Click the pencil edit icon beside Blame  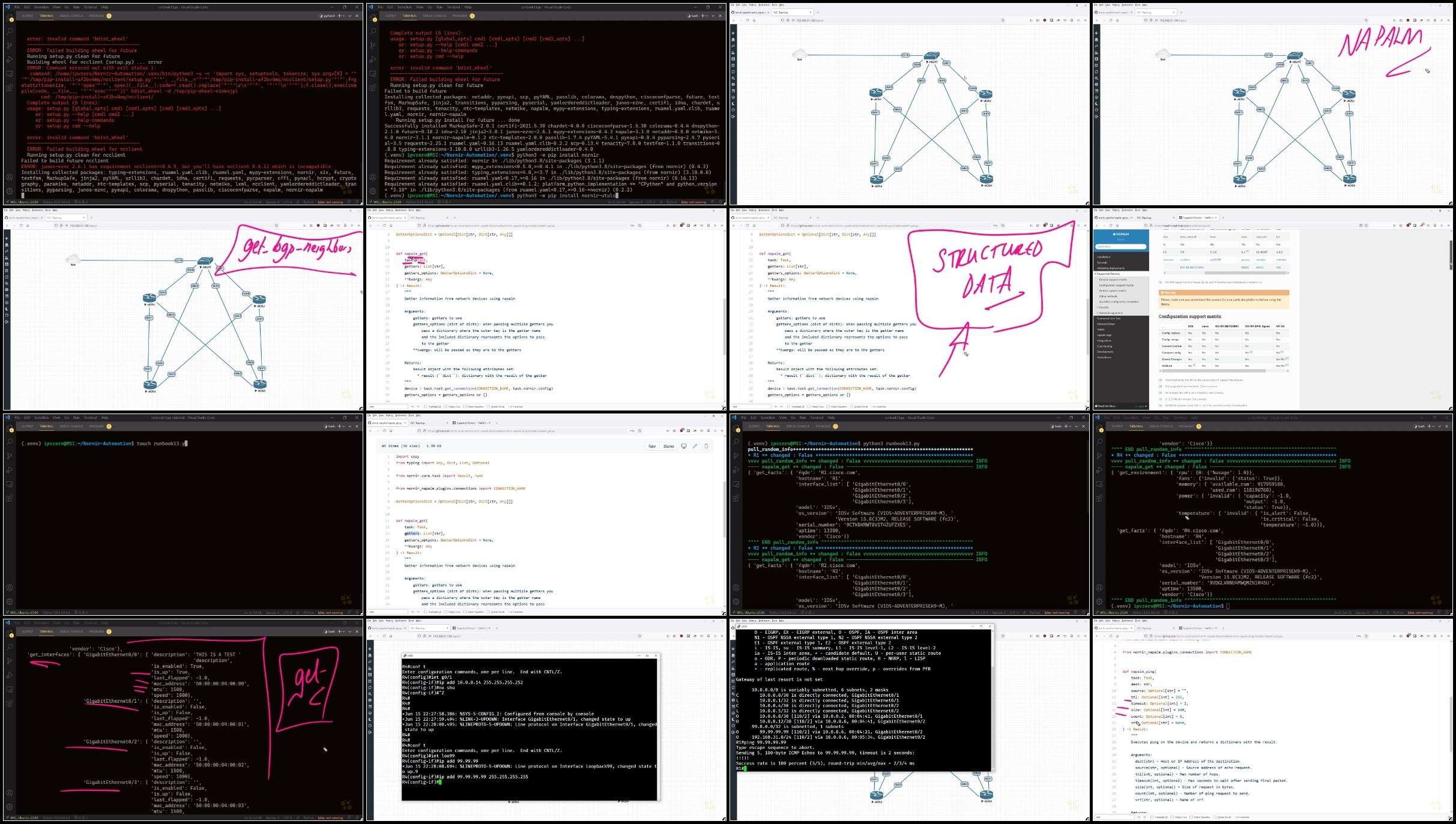(695, 446)
